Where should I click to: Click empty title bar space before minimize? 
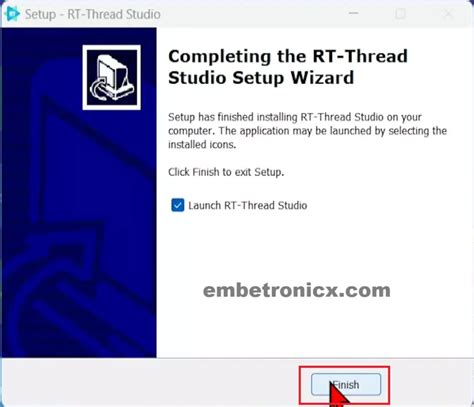253,14
